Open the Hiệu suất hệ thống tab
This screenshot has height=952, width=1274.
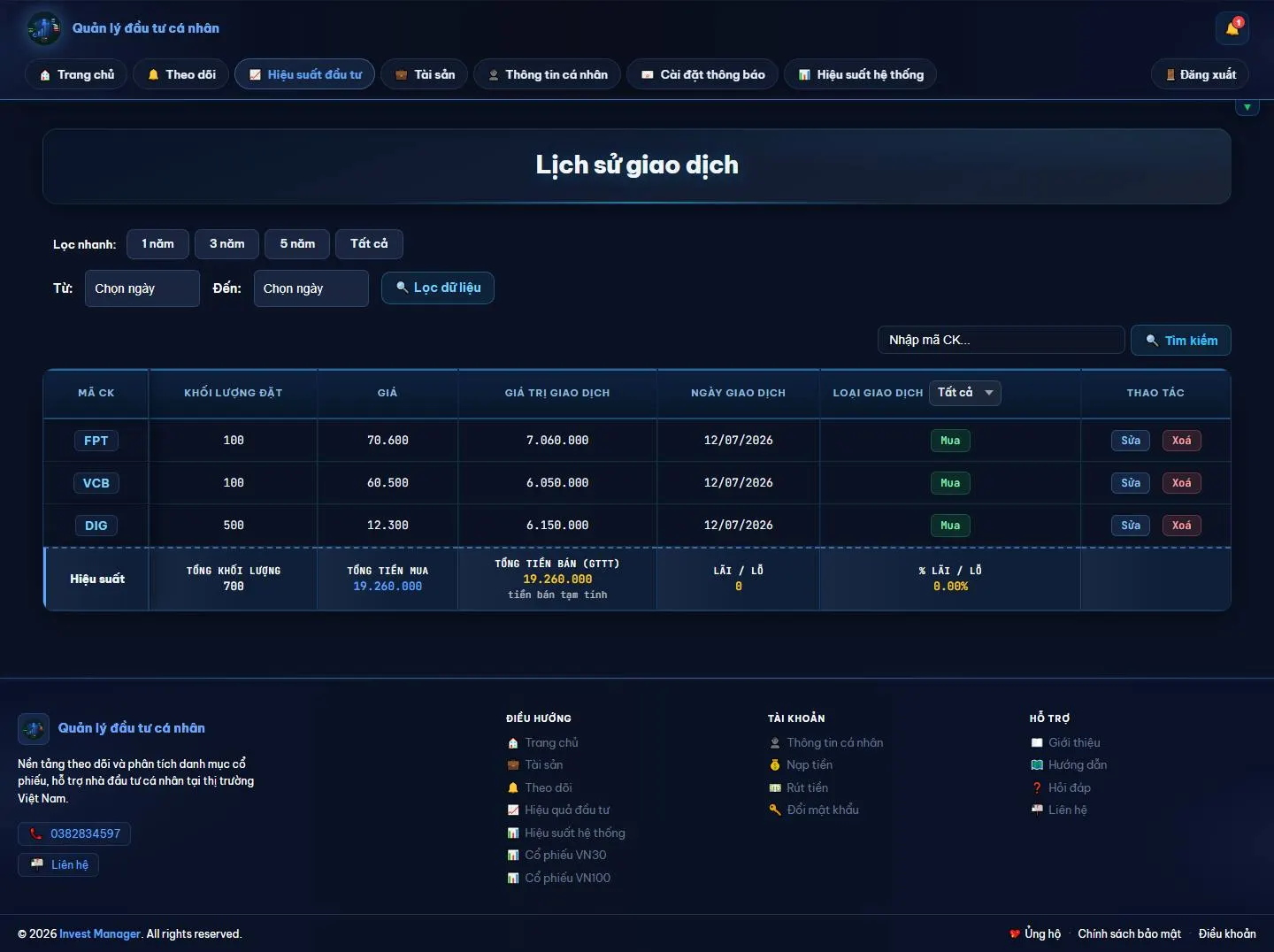click(860, 74)
